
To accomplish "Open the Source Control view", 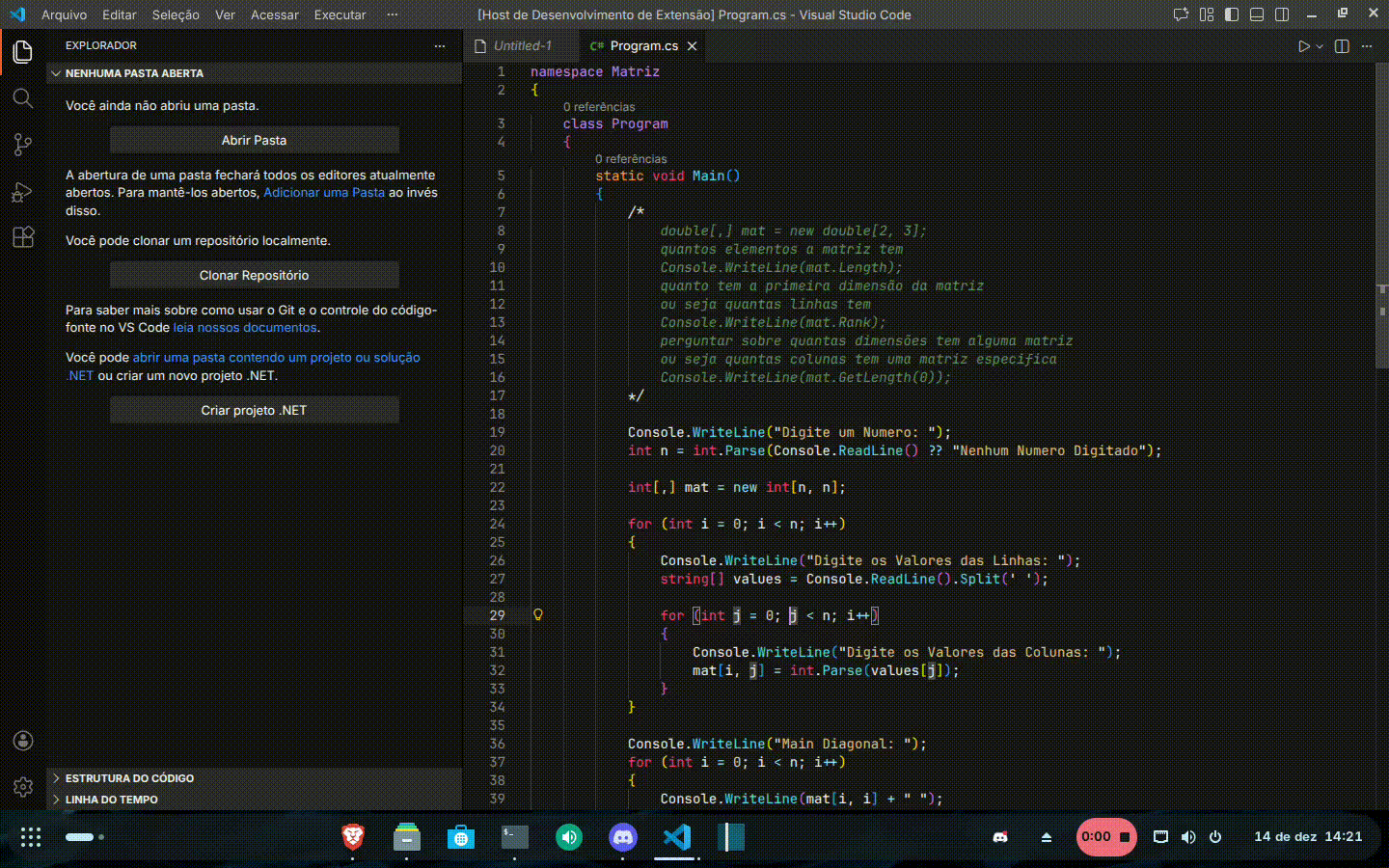I will coord(23,144).
